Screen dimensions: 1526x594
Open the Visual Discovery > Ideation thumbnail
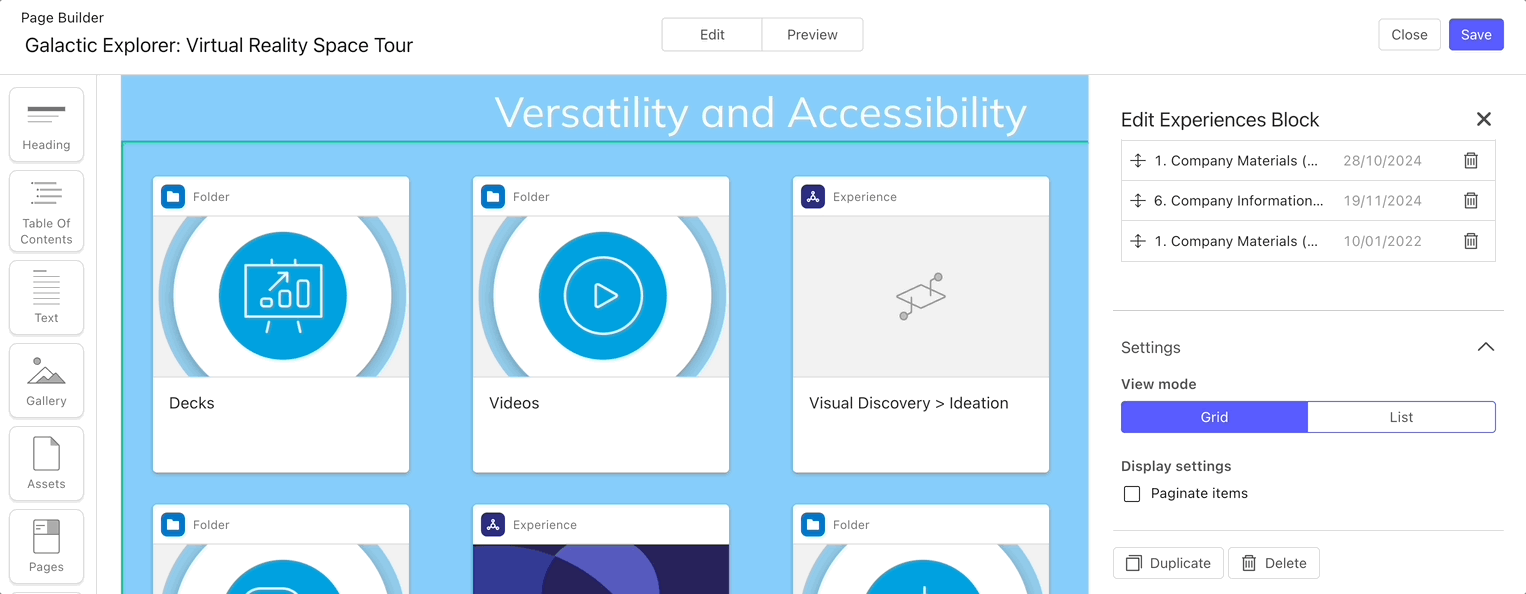pyautogui.click(x=921, y=297)
